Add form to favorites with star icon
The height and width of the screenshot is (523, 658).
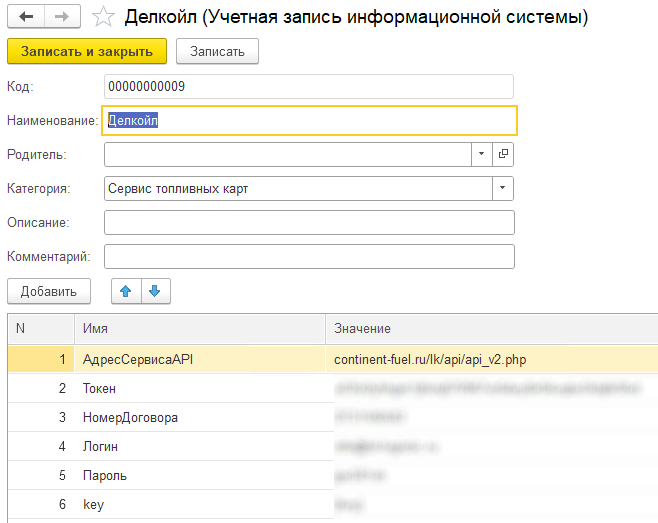[x=102, y=17]
